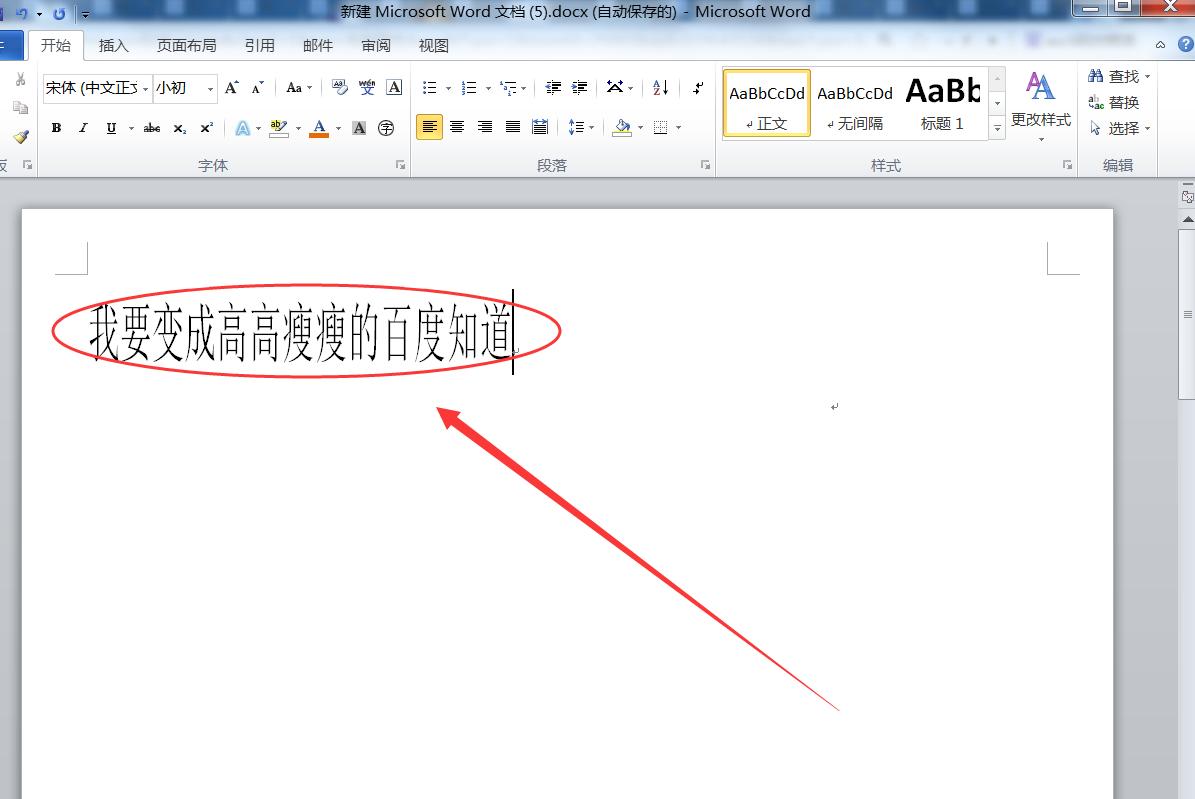
Task: Open 插入 ribbon tab
Action: click(114, 46)
